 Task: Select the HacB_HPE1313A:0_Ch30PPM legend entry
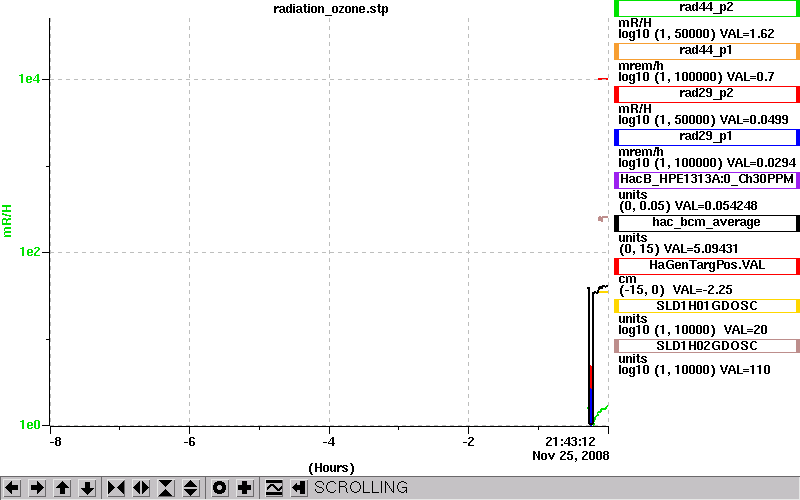point(707,180)
